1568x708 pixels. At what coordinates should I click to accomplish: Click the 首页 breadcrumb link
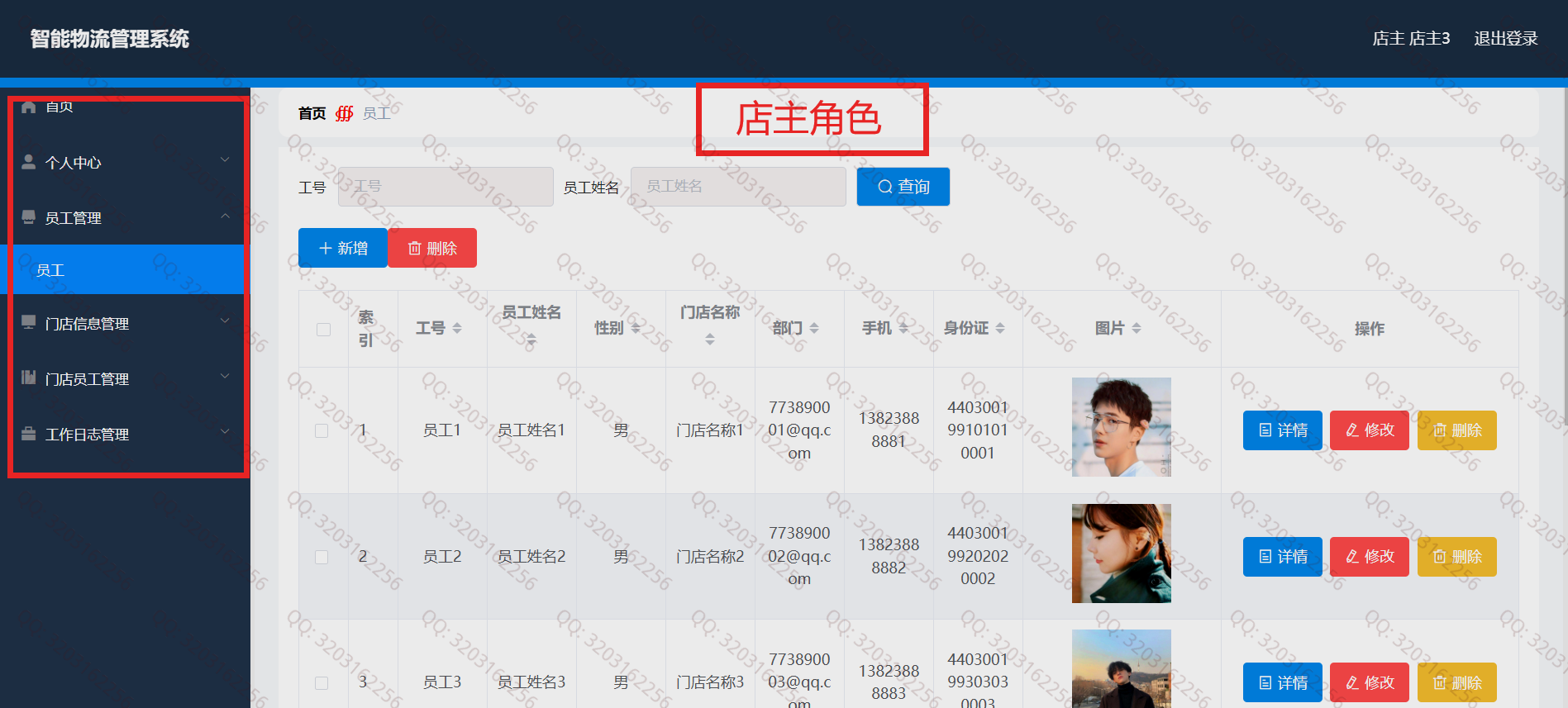point(312,113)
